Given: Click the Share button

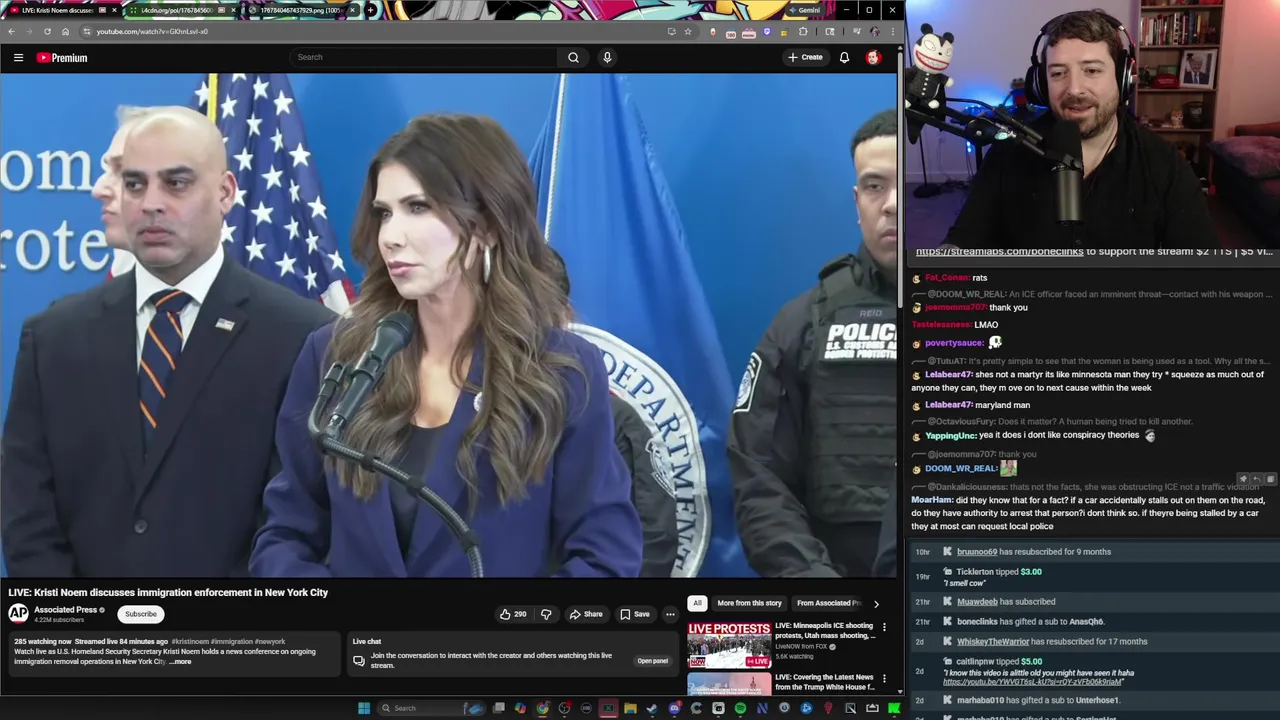Looking at the screenshot, I should click(x=586, y=614).
